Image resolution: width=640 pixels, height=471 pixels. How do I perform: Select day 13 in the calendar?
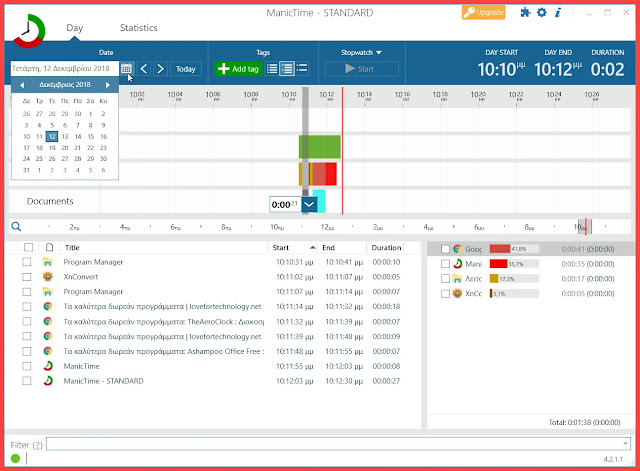tap(65, 136)
